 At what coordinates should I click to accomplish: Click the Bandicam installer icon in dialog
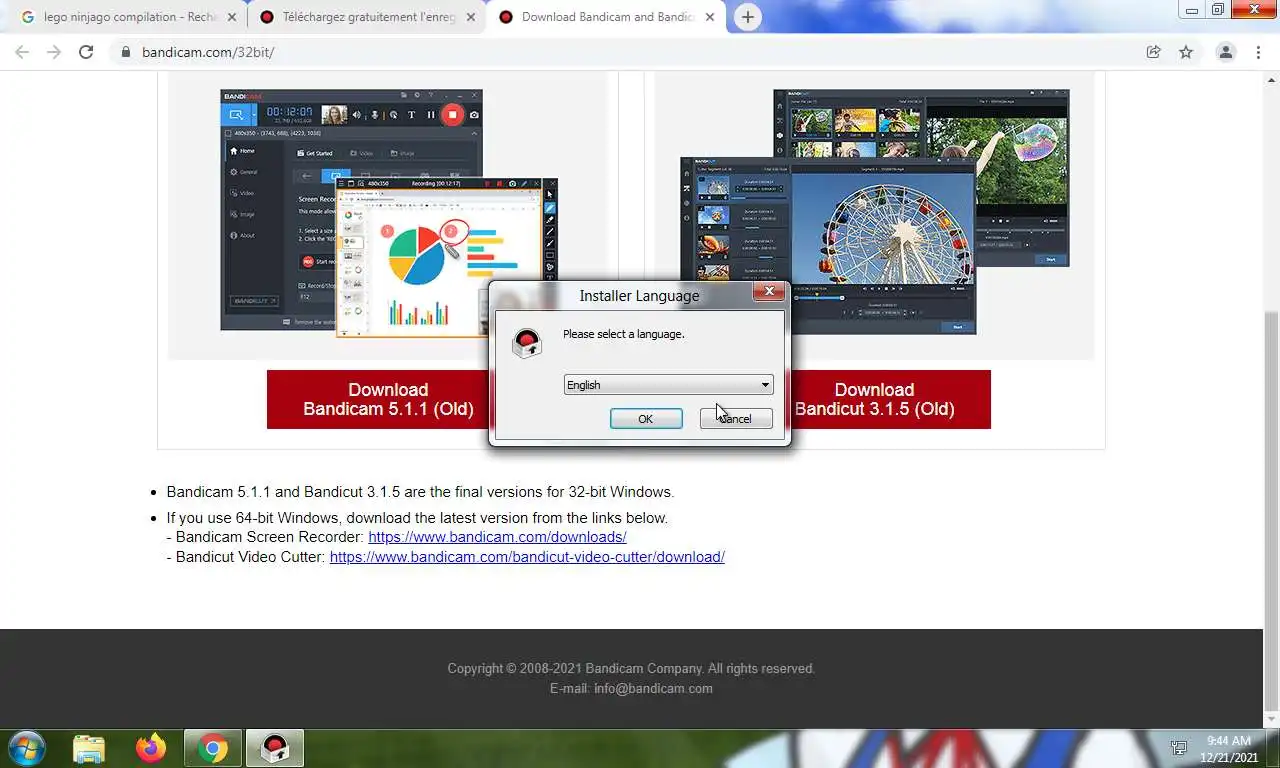pyautogui.click(x=526, y=342)
